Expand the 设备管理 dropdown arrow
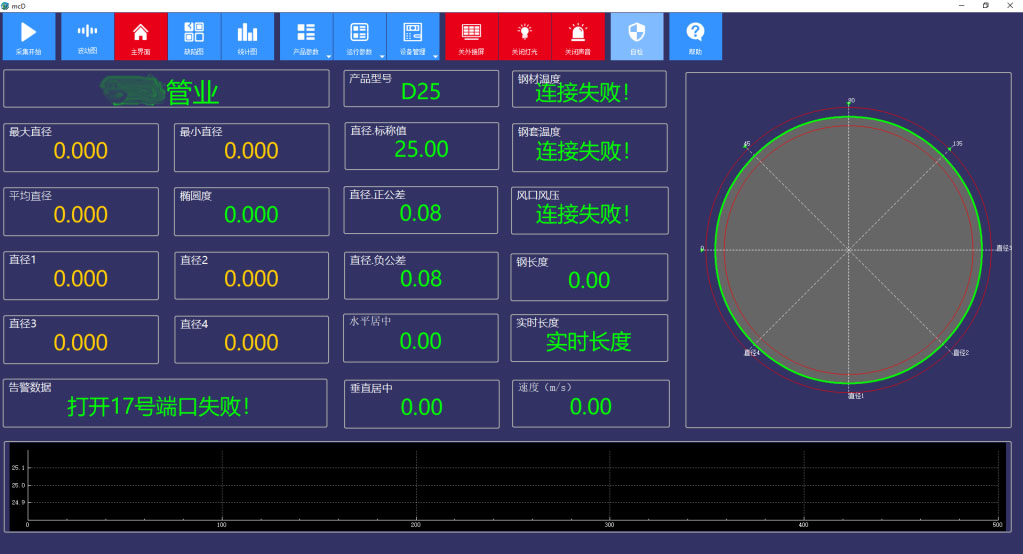1023x554 pixels. point(436,56)
